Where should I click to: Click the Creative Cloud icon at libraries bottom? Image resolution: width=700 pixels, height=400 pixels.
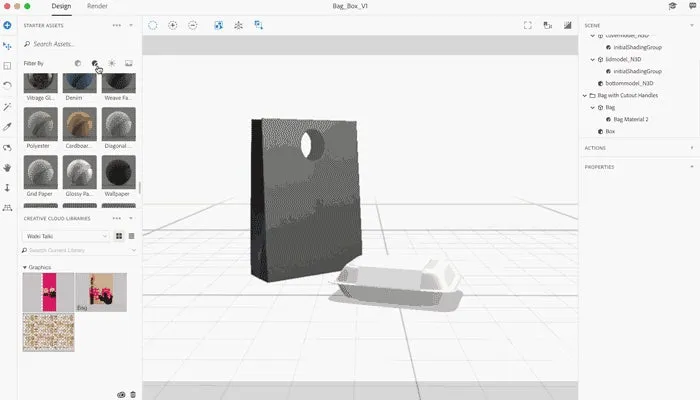(x=121, y=395)
